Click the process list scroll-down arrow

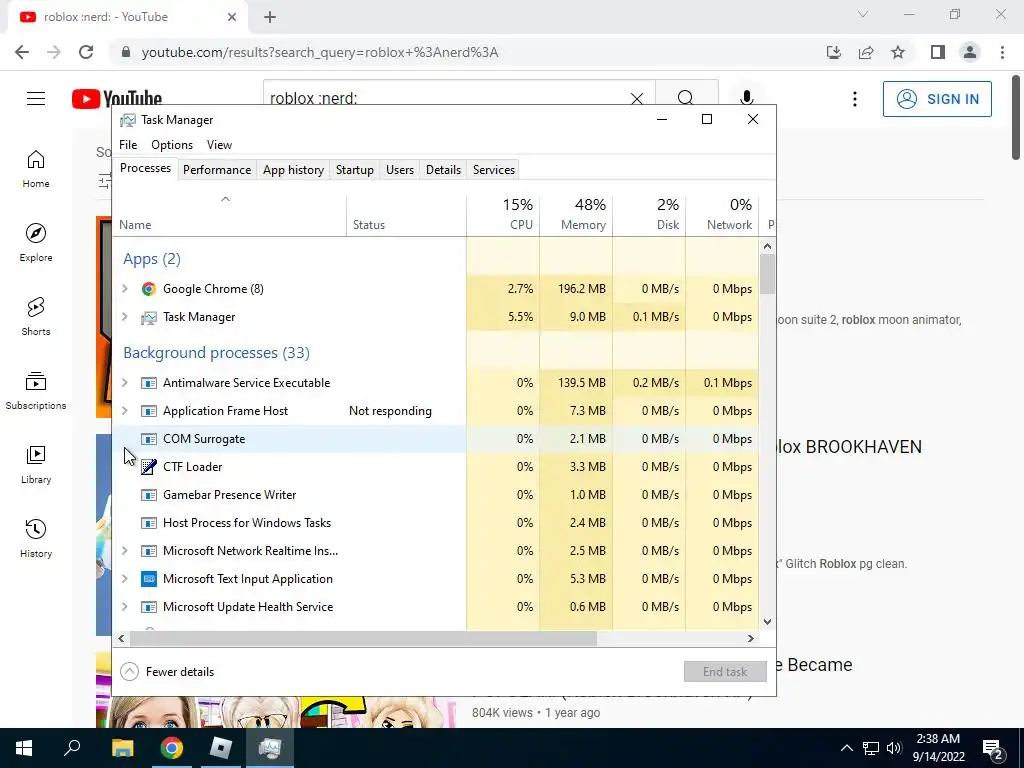click(x=767, y=622)
